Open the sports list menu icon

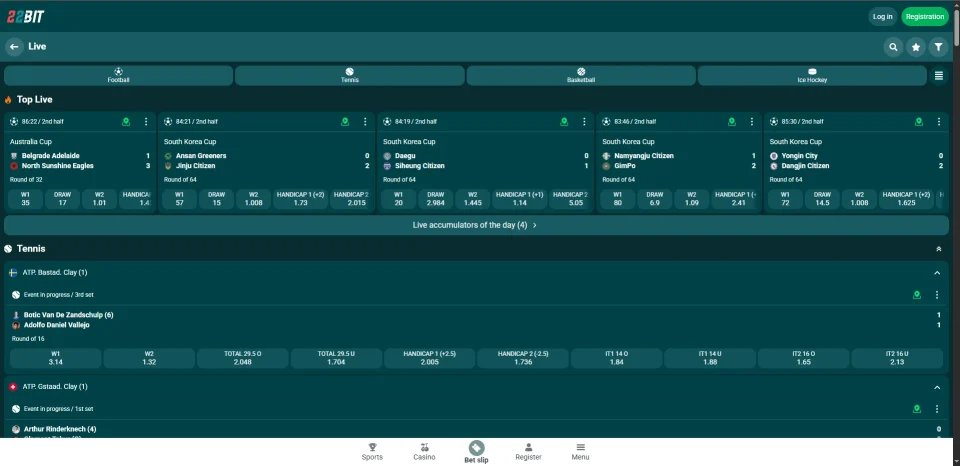[x=939, y=76]
